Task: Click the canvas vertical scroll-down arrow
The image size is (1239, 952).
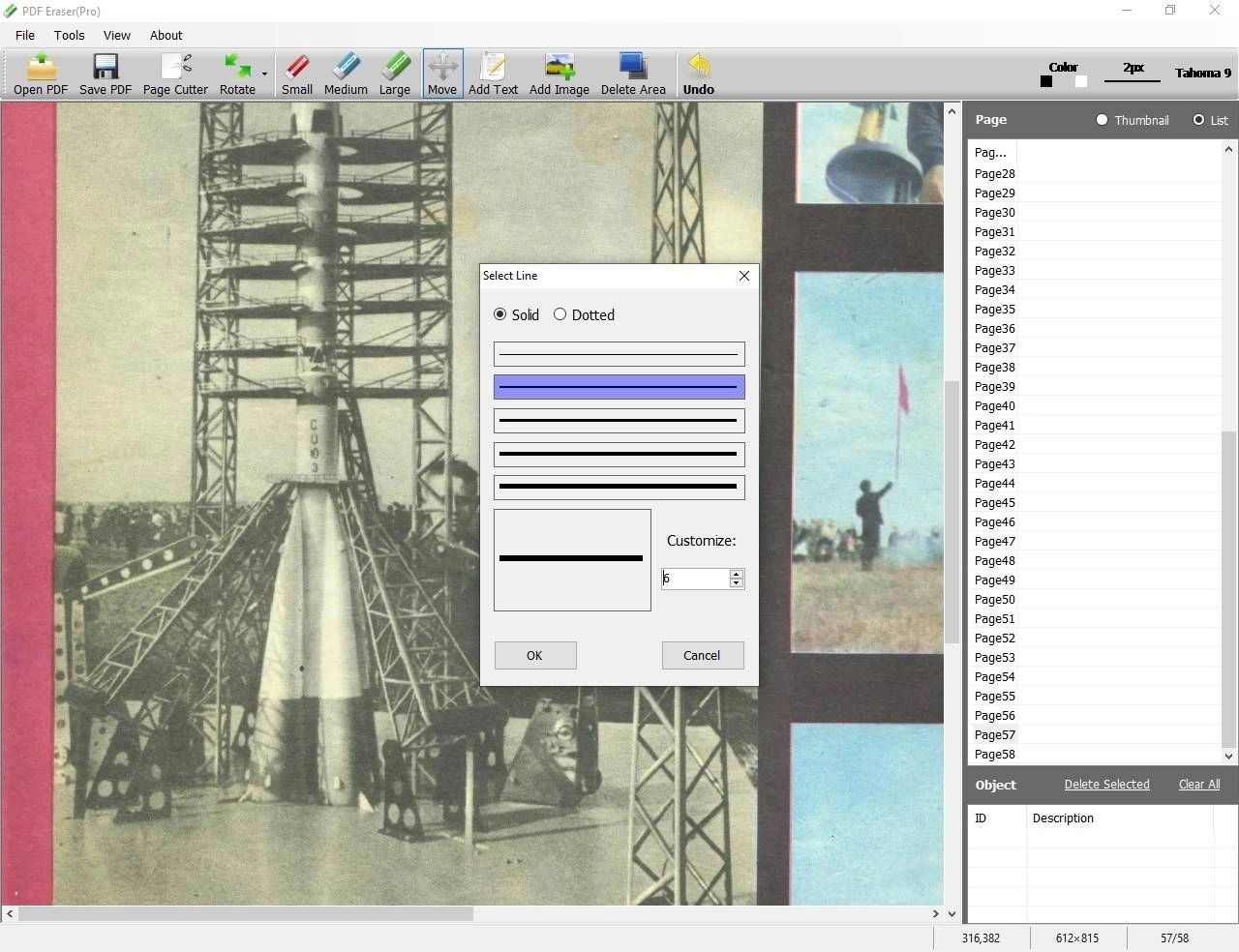Action: point(952,913)
